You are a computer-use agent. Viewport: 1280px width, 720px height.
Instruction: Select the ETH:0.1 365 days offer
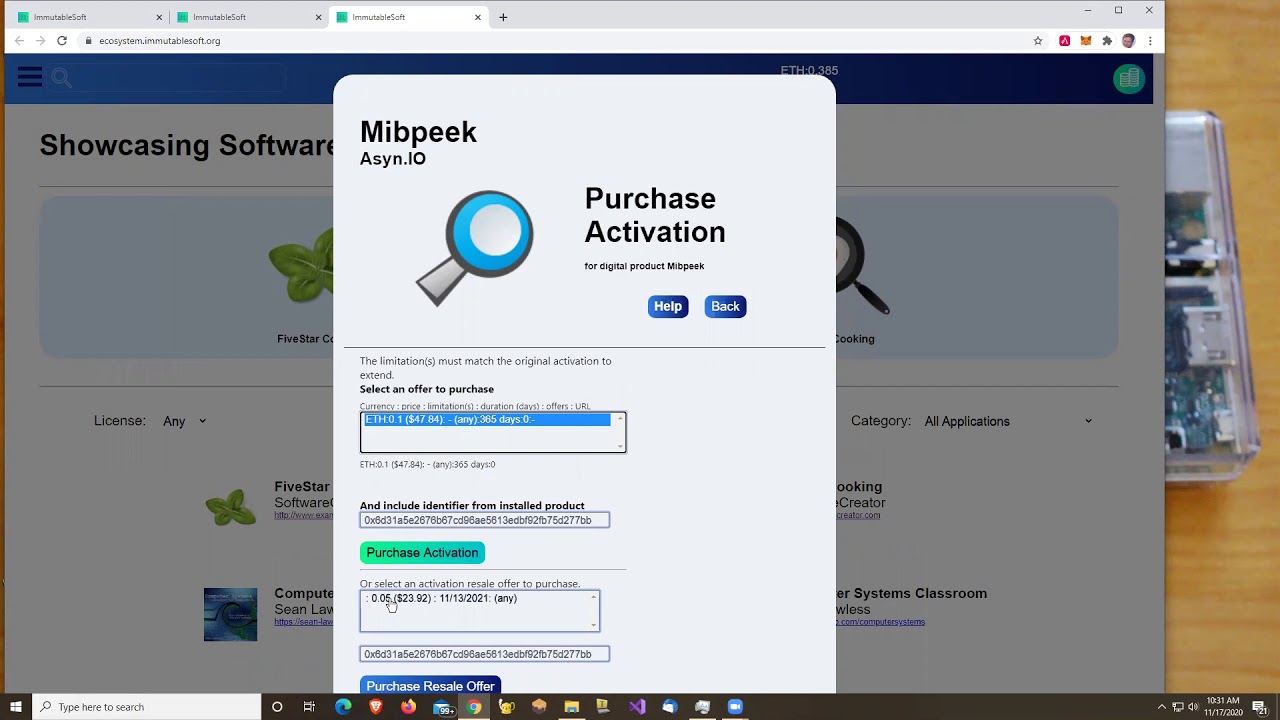point(487,420)
